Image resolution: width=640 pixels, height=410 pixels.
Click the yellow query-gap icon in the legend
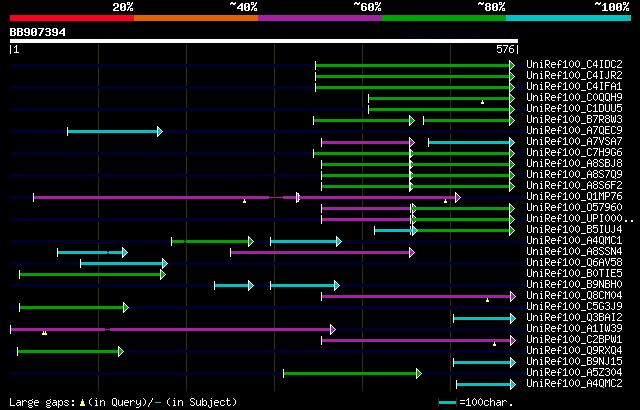click(82, 403)
